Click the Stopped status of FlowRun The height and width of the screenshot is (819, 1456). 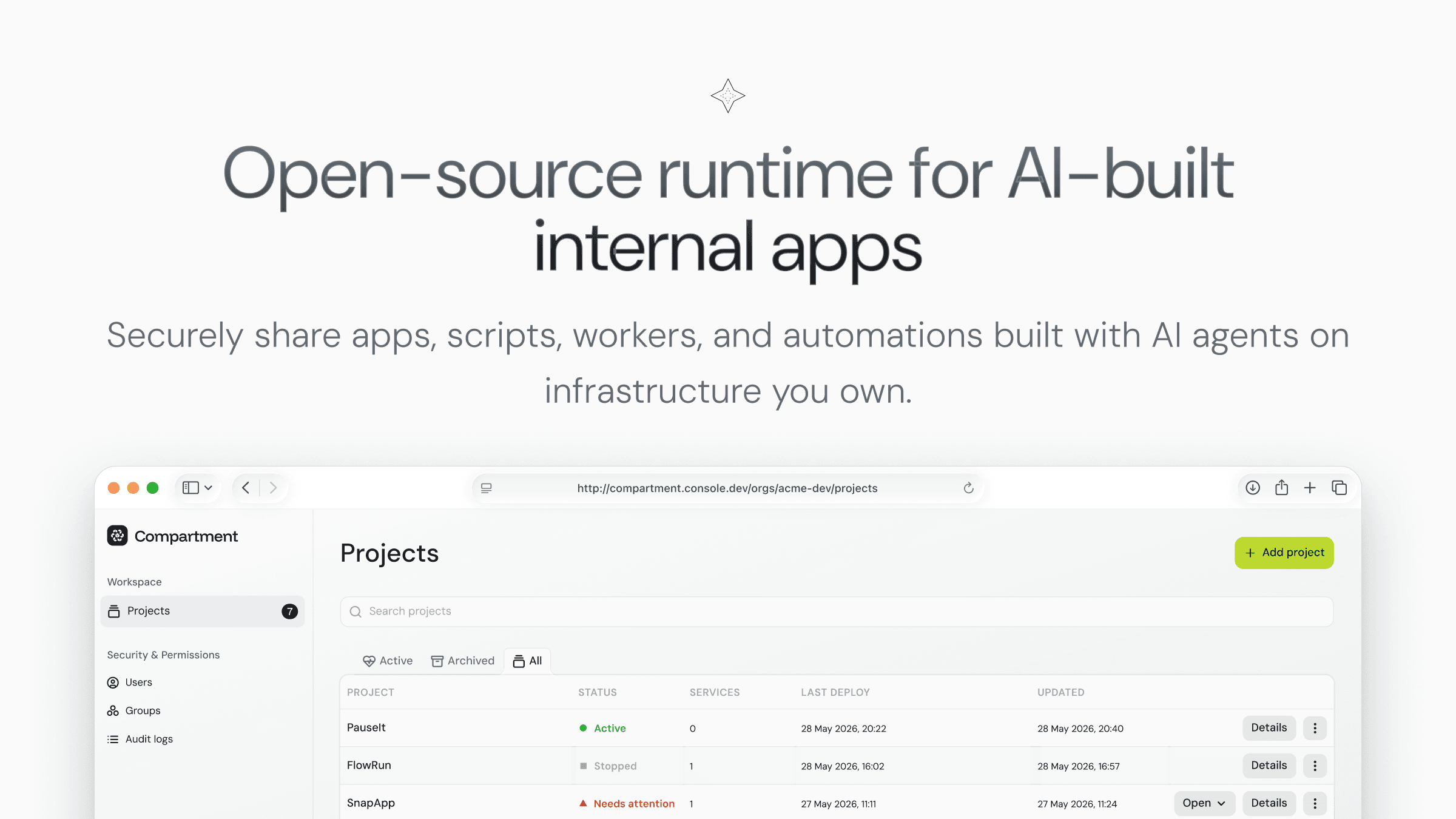click(x=608, y=766)
